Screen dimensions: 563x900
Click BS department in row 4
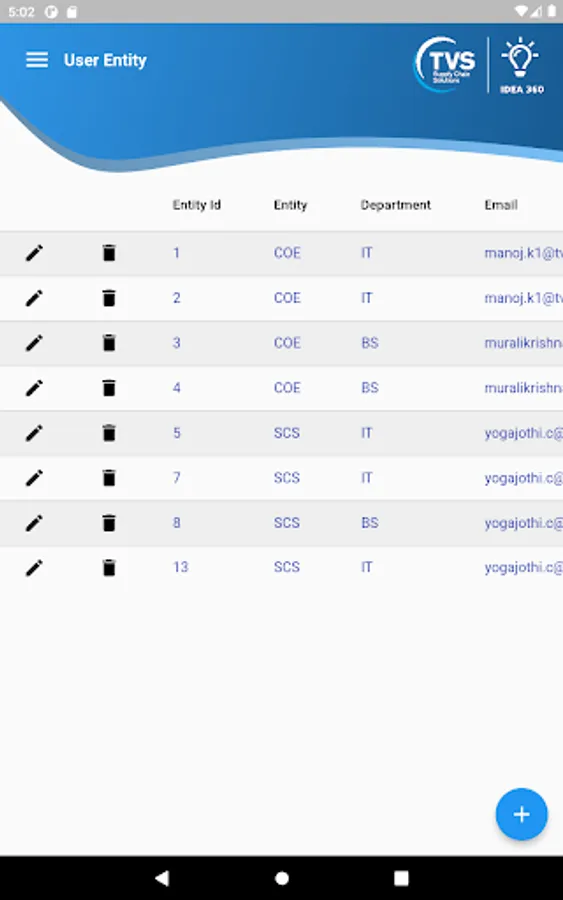coord(370,388)
